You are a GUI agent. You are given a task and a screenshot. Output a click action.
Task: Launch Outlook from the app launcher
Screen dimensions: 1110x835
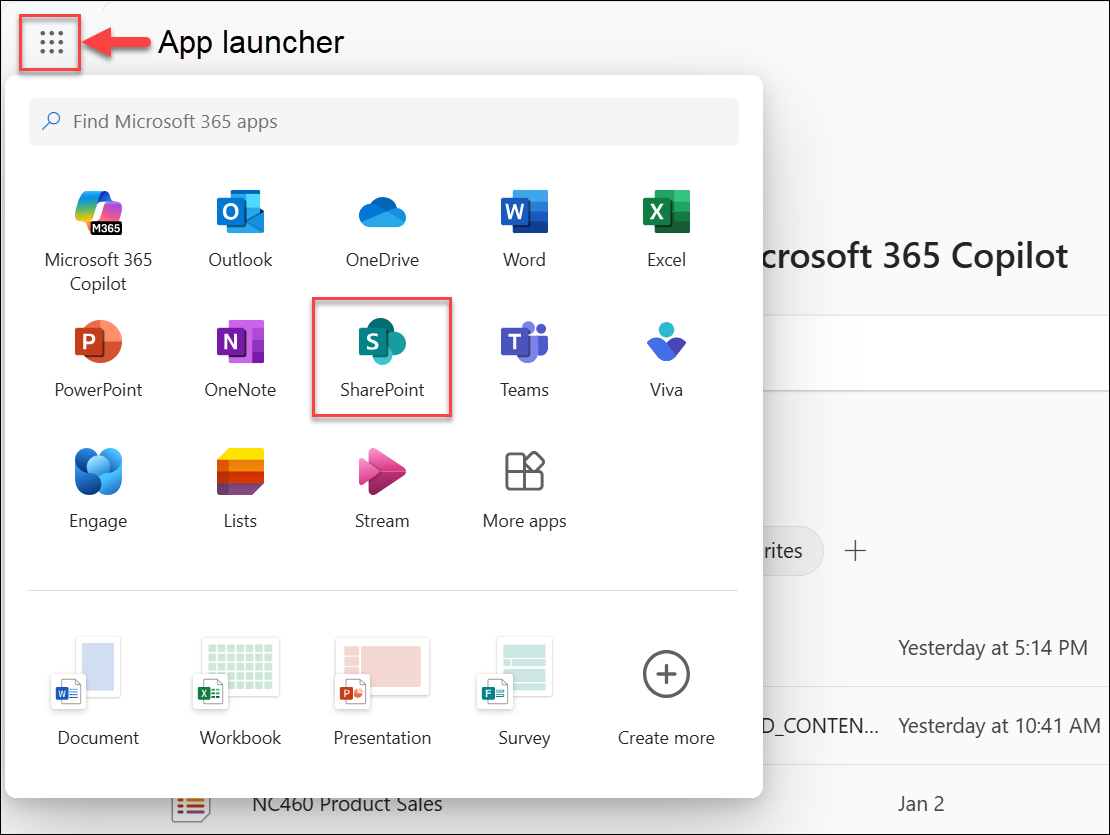click(x=240, y=228)
